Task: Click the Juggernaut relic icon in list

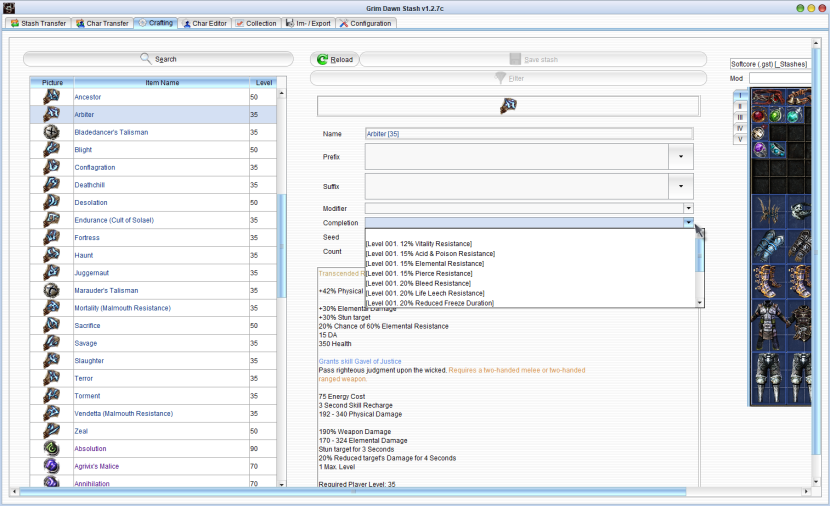Action: tap(51, 273)
